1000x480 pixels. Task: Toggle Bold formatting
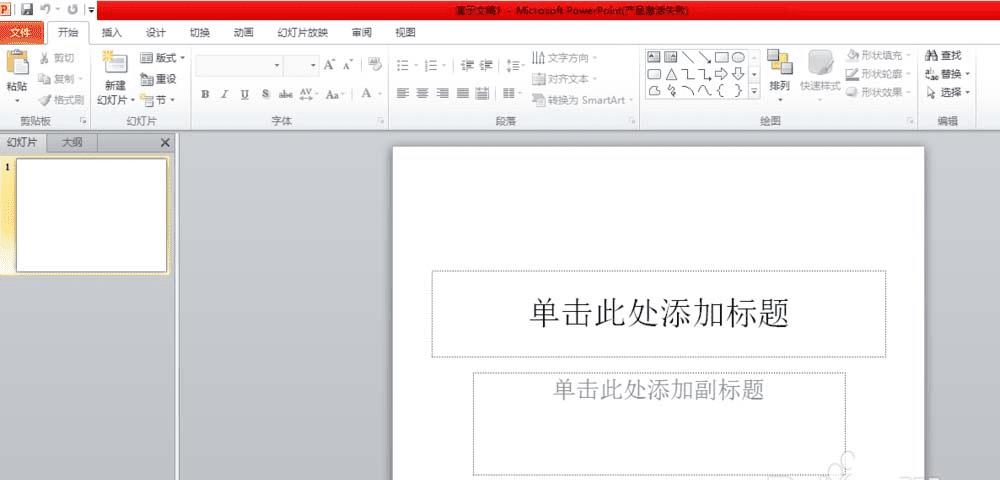[x=205, y=94]
